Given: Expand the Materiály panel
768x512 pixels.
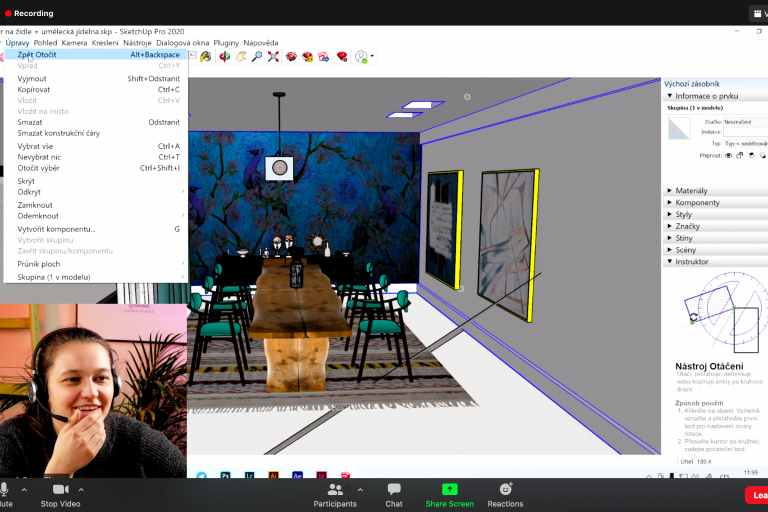Looking at the screenshot, I should coord(691,190).
